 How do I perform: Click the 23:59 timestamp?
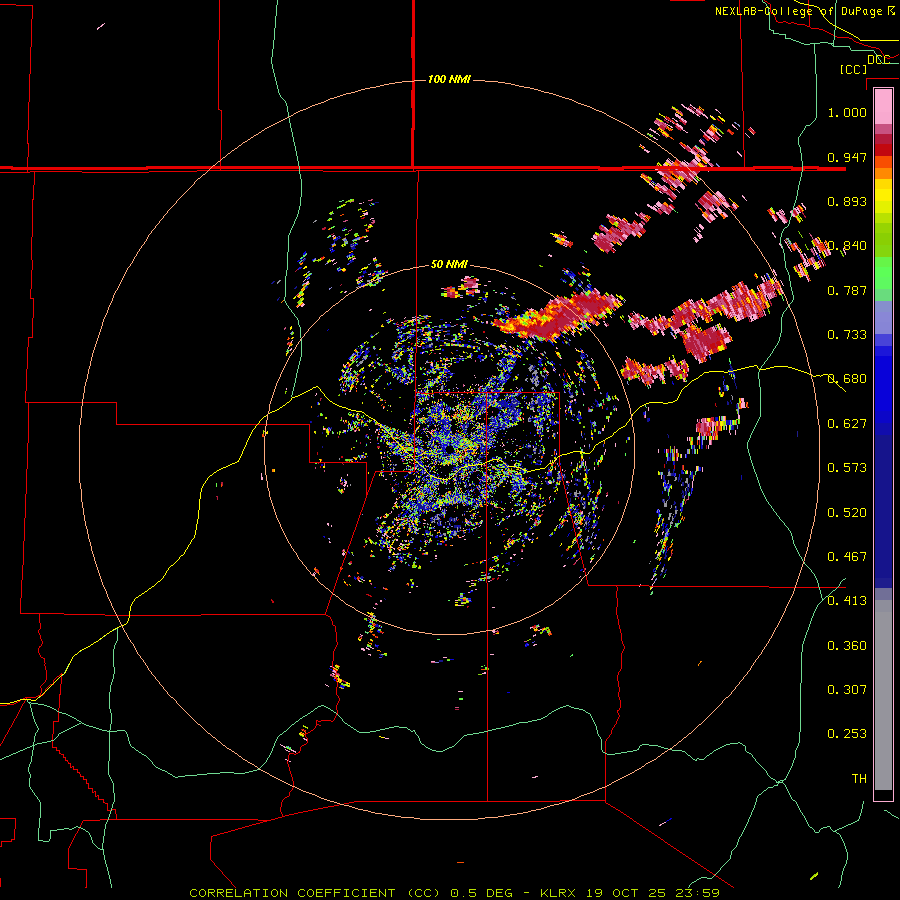(697, 893)
